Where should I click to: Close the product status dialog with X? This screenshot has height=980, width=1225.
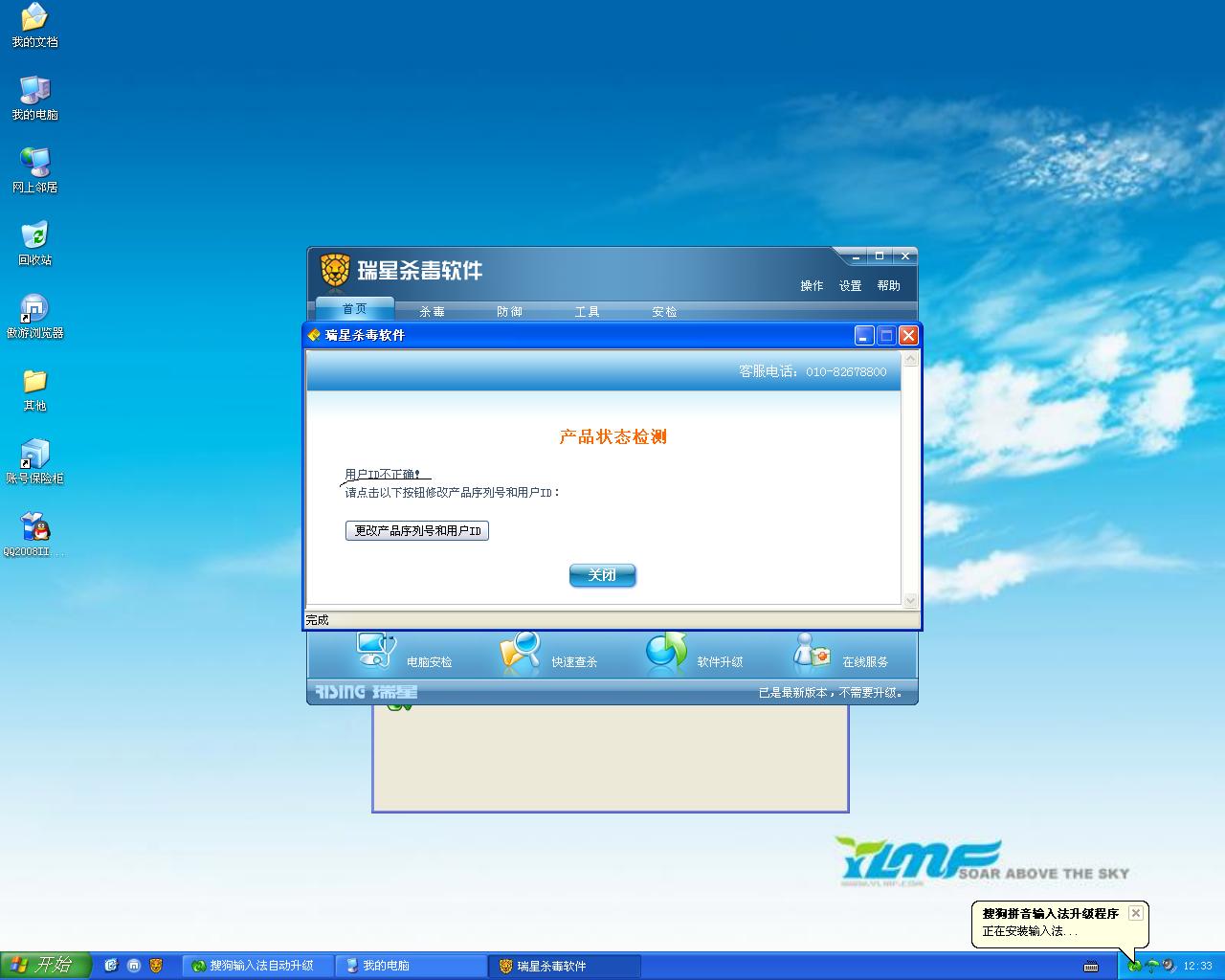908,335
